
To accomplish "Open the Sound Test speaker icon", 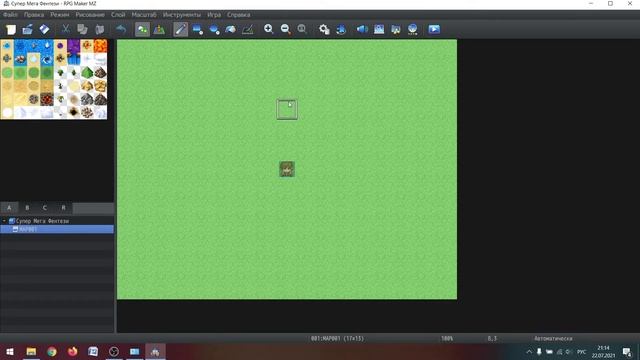I will [362, 29].
